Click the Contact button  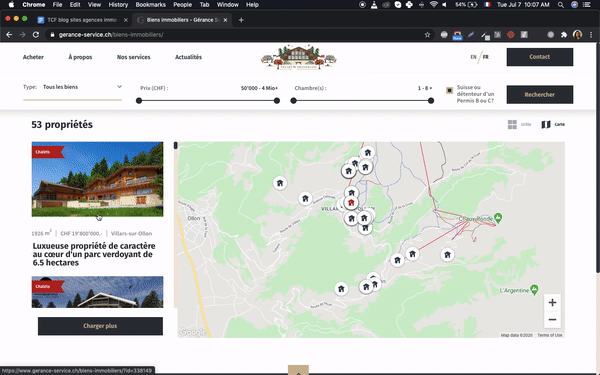click(x=540, y=57)
